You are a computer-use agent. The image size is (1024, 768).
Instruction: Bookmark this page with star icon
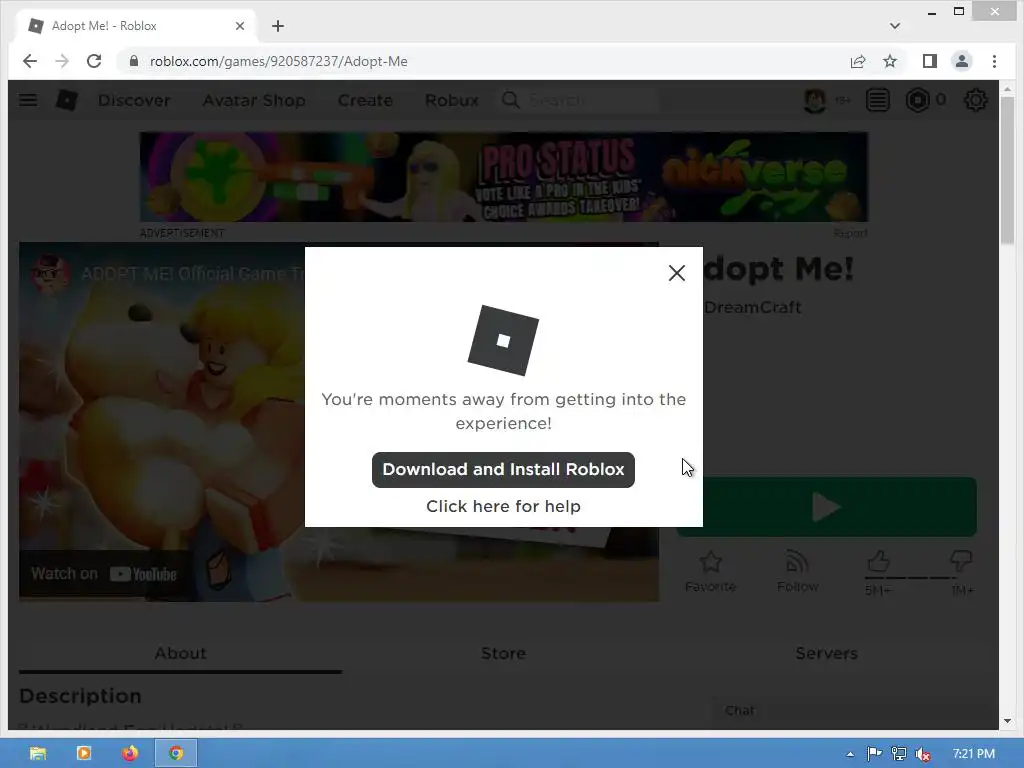click(x=889, y=61)
